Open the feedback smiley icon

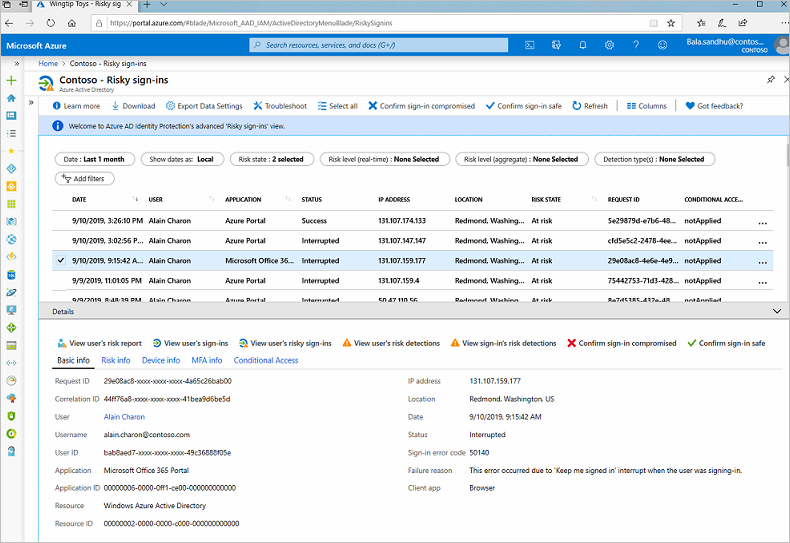click(662, 45)
